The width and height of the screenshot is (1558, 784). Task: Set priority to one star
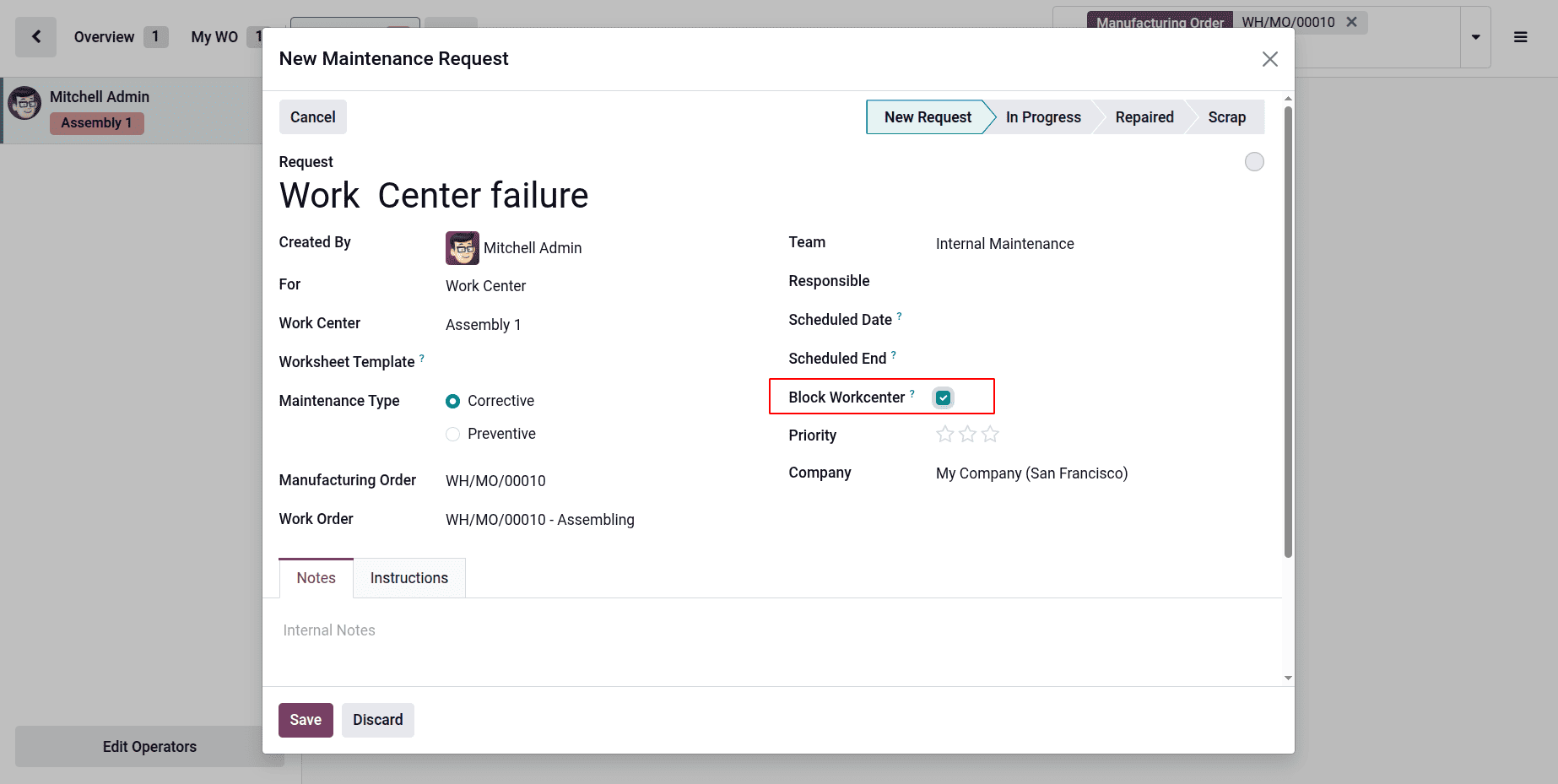[x=945, y=435]
